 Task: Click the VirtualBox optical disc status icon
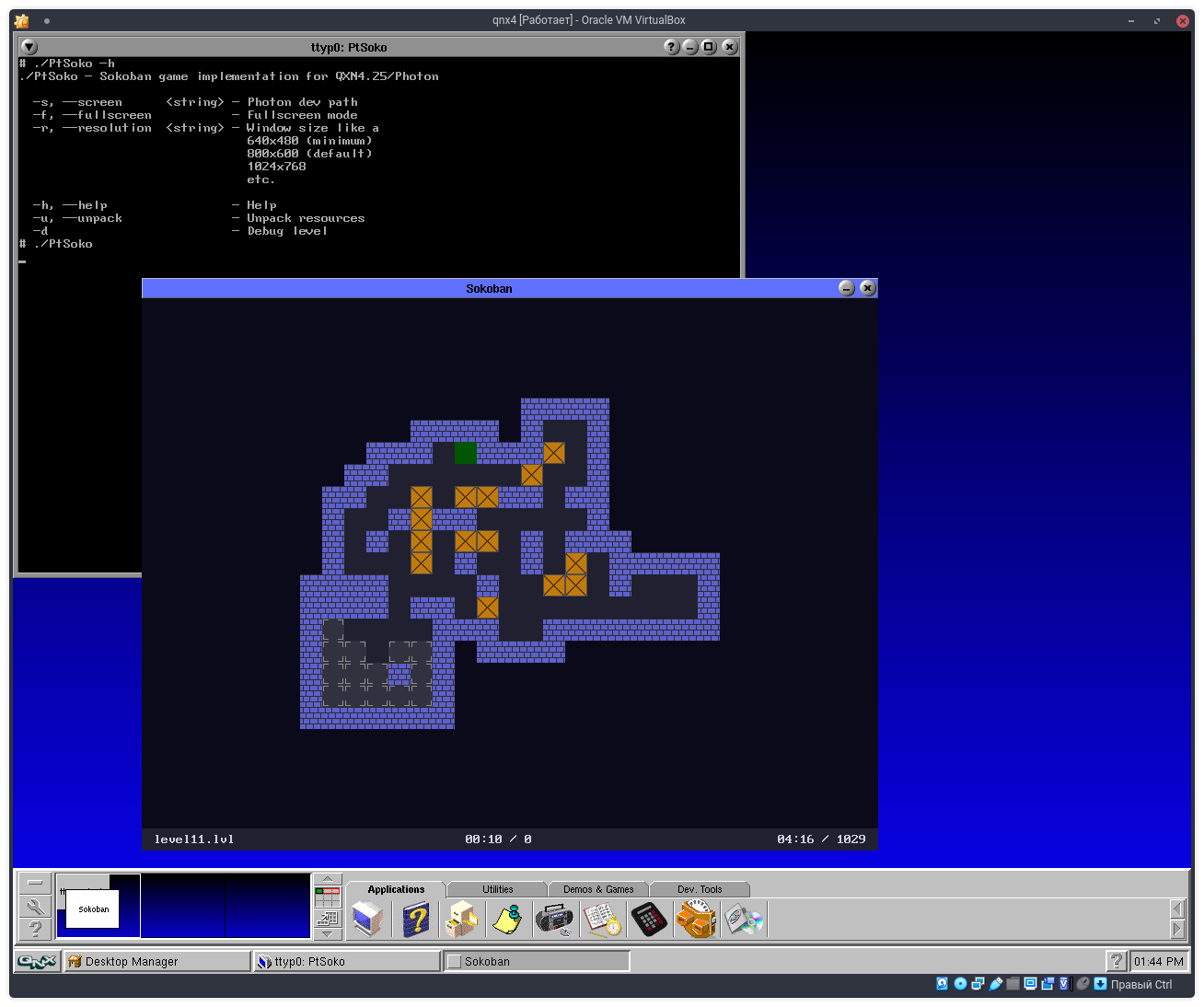[x=960, y=984]
